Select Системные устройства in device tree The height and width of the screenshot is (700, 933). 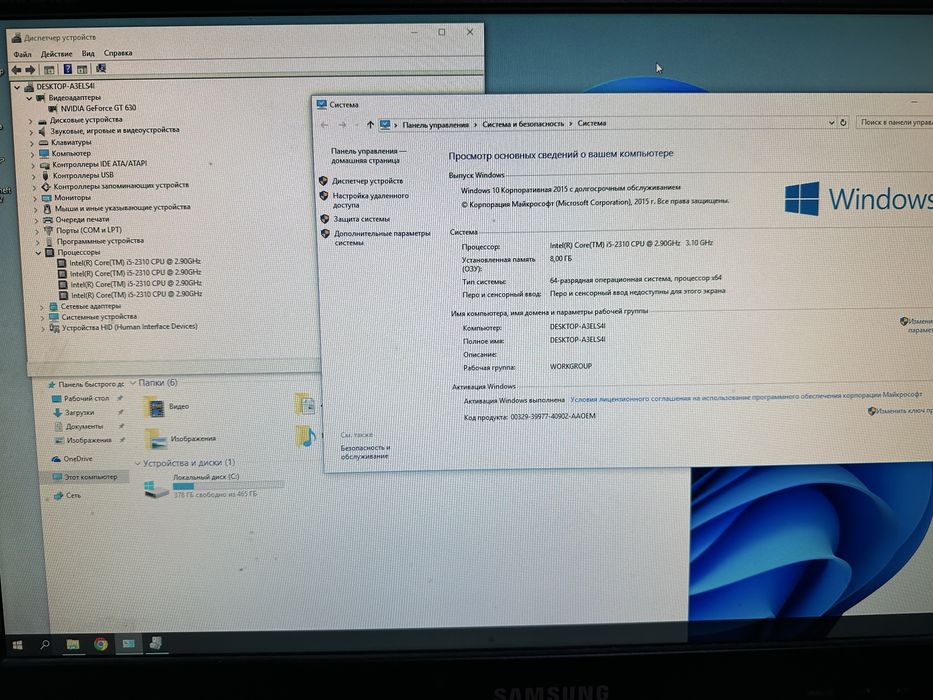99,317
